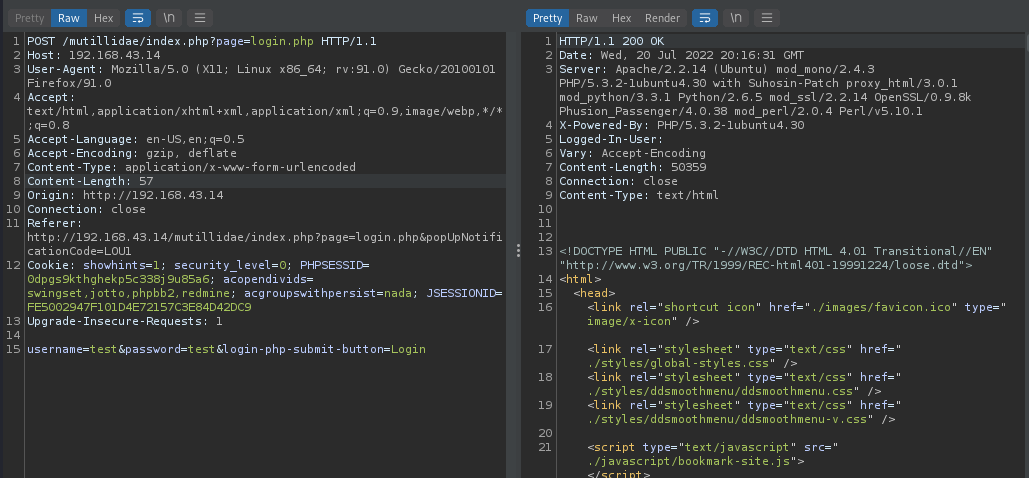Switch request panel to Pretty tab
Image resolution: width=1029 pixels, height=478 pixels.
[x=30, y=18]
